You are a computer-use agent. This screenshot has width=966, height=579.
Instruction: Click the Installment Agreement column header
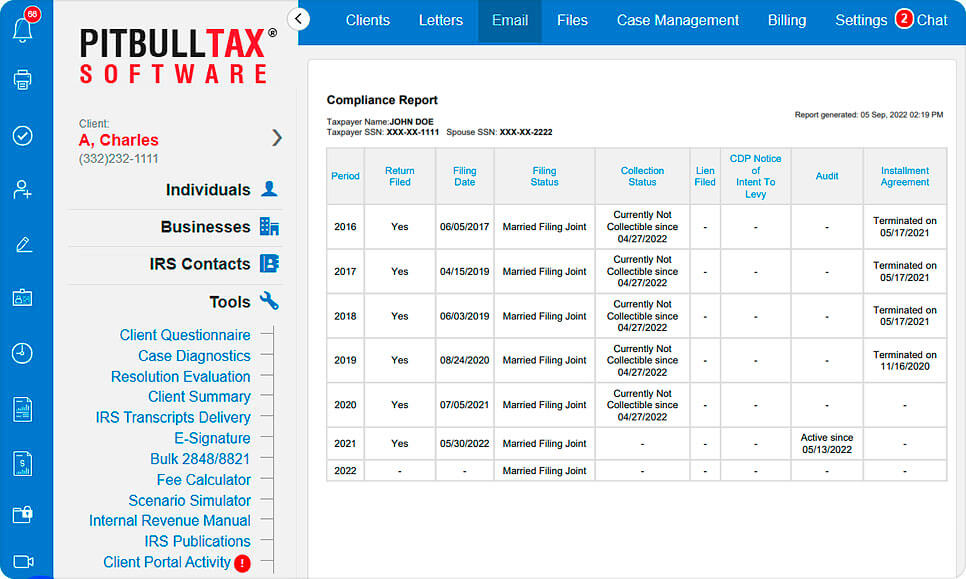tap(904, 176)
